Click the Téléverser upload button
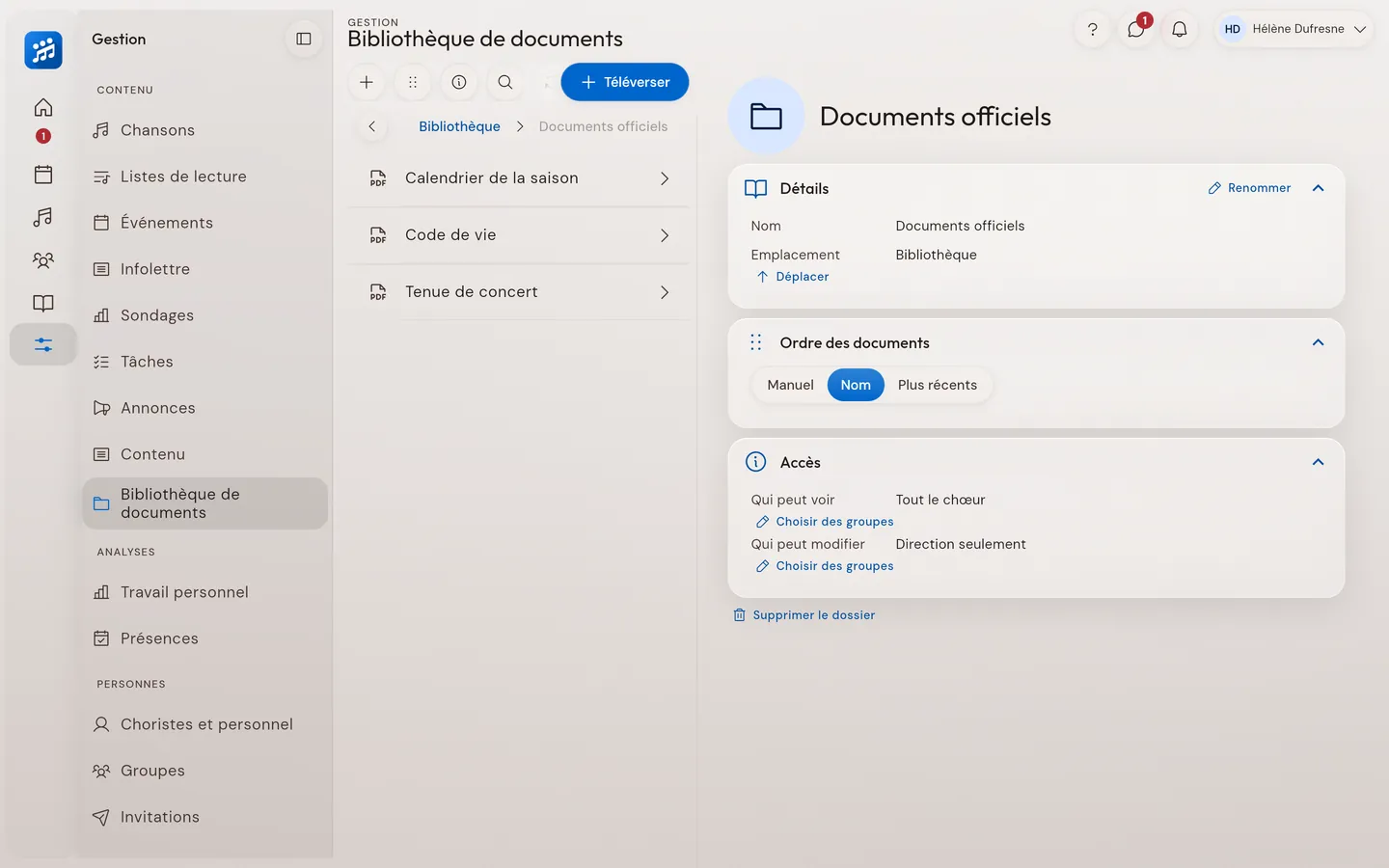This screenshot has width=1389, height=868. coord(625,82)
